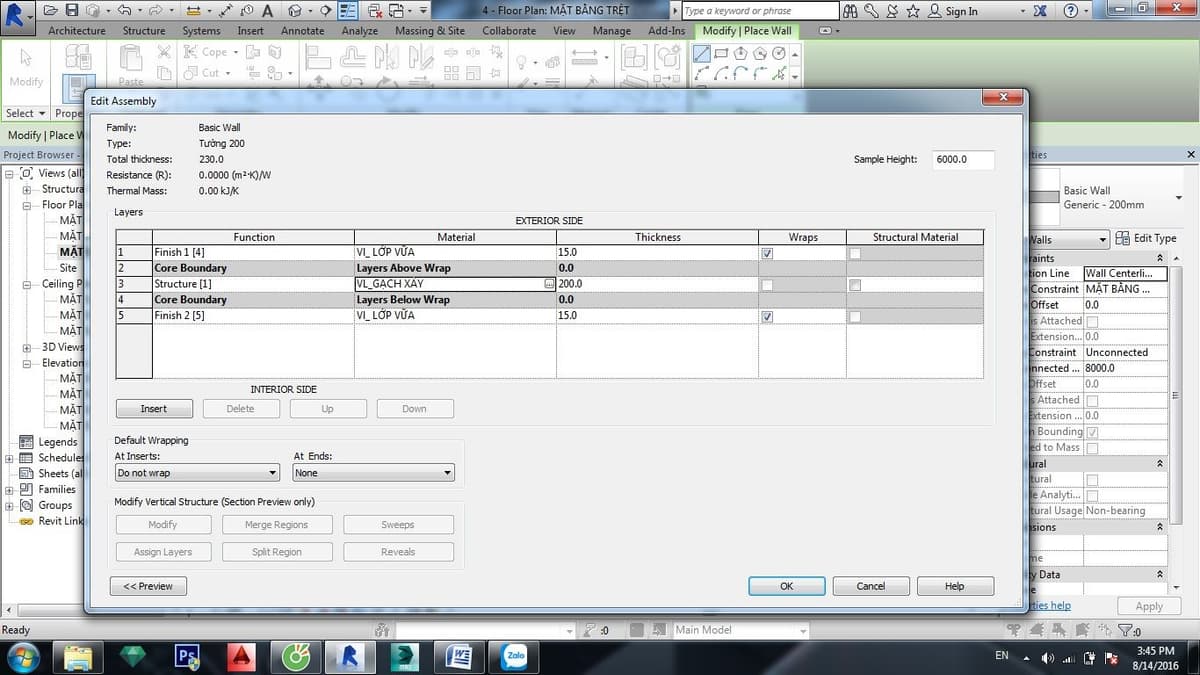Click Unconnected Height value 8000.0 in Properties
This screenshot has width=1200, height=675.
[x=1125, y=368]
